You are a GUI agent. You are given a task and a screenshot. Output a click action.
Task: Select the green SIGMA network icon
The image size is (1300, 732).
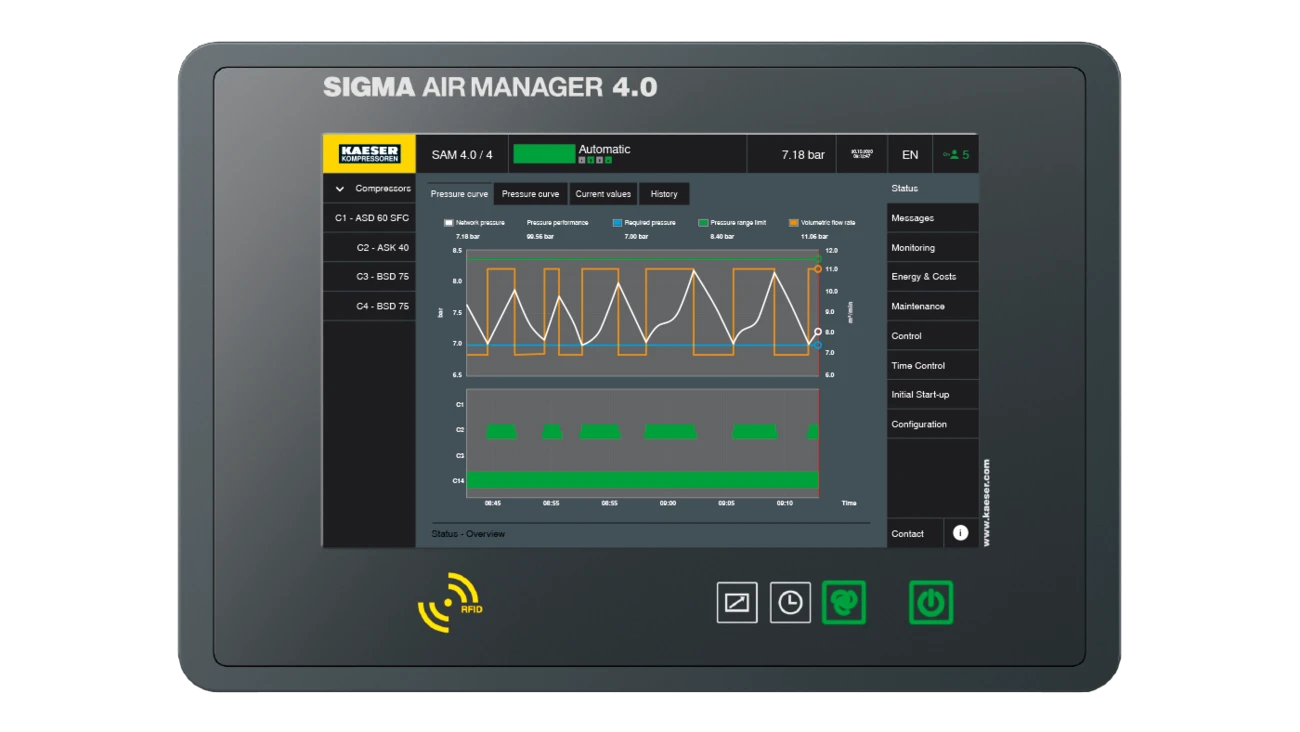(843, 604)
